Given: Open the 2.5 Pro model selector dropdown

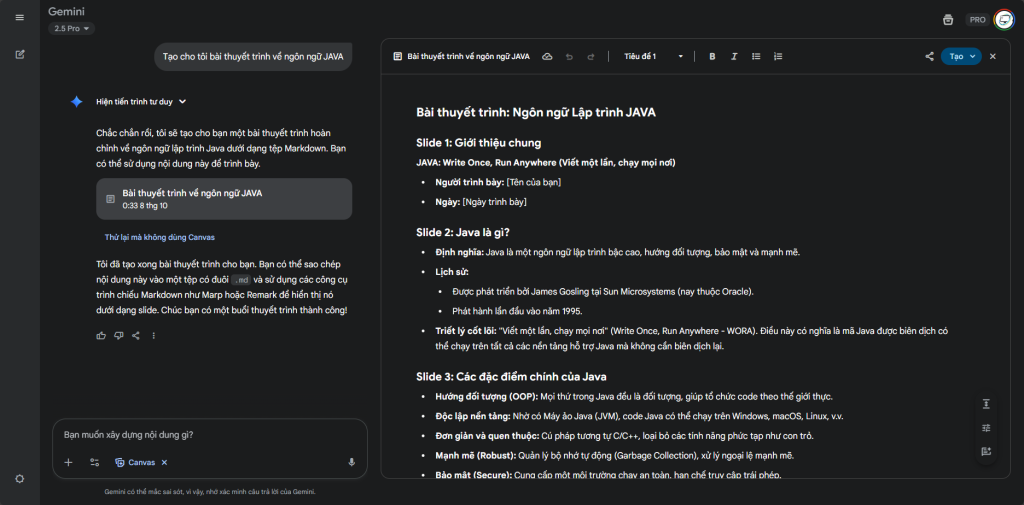Looking at the screenshot, I should (x=72, y=28).
